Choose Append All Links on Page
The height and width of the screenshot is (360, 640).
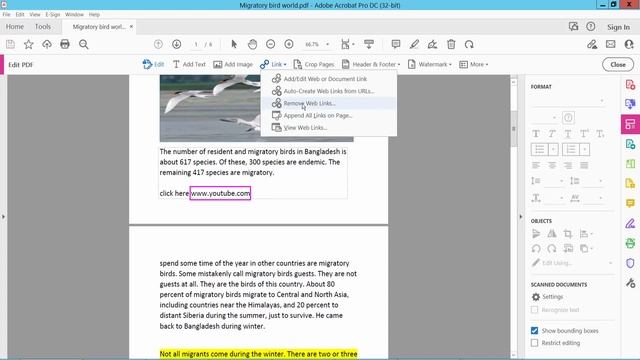(x=329, y=116)
